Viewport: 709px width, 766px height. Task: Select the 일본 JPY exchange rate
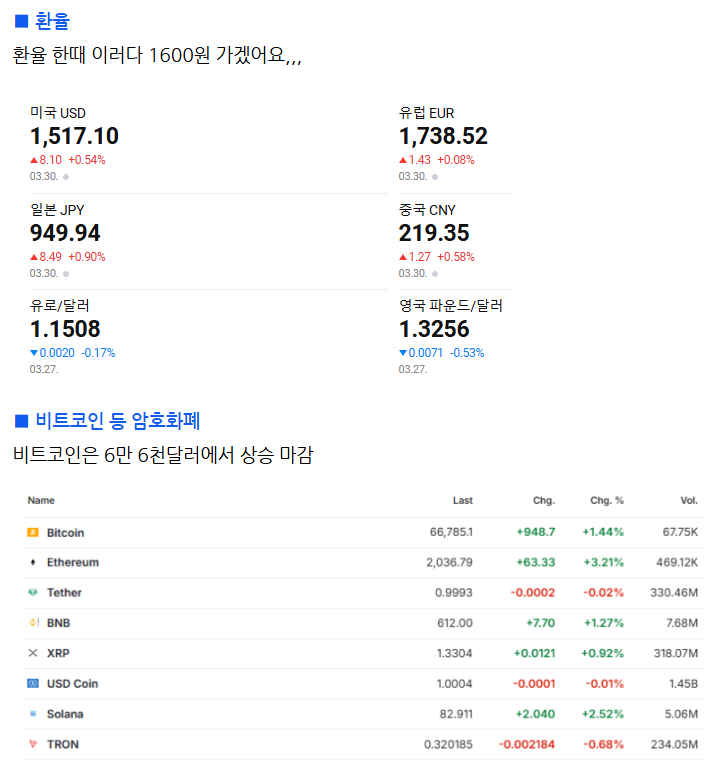[65, 233]
